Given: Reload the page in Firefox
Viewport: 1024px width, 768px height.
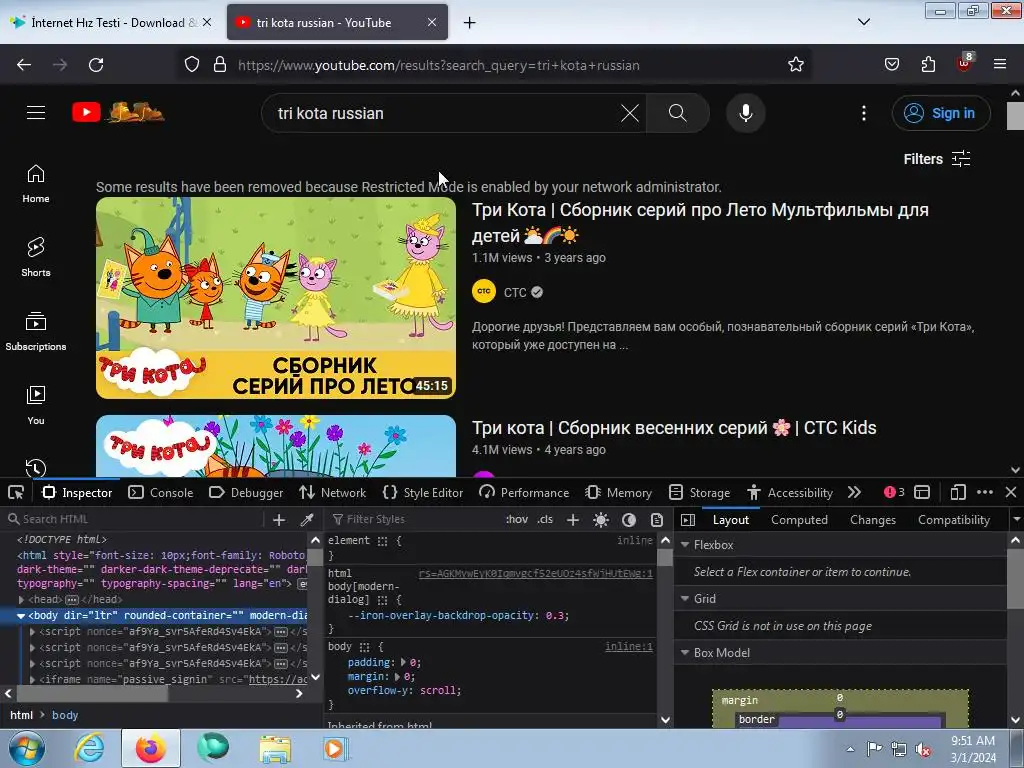Looking at the screenshot, I should pyautogui.click(x=96, y=65).
